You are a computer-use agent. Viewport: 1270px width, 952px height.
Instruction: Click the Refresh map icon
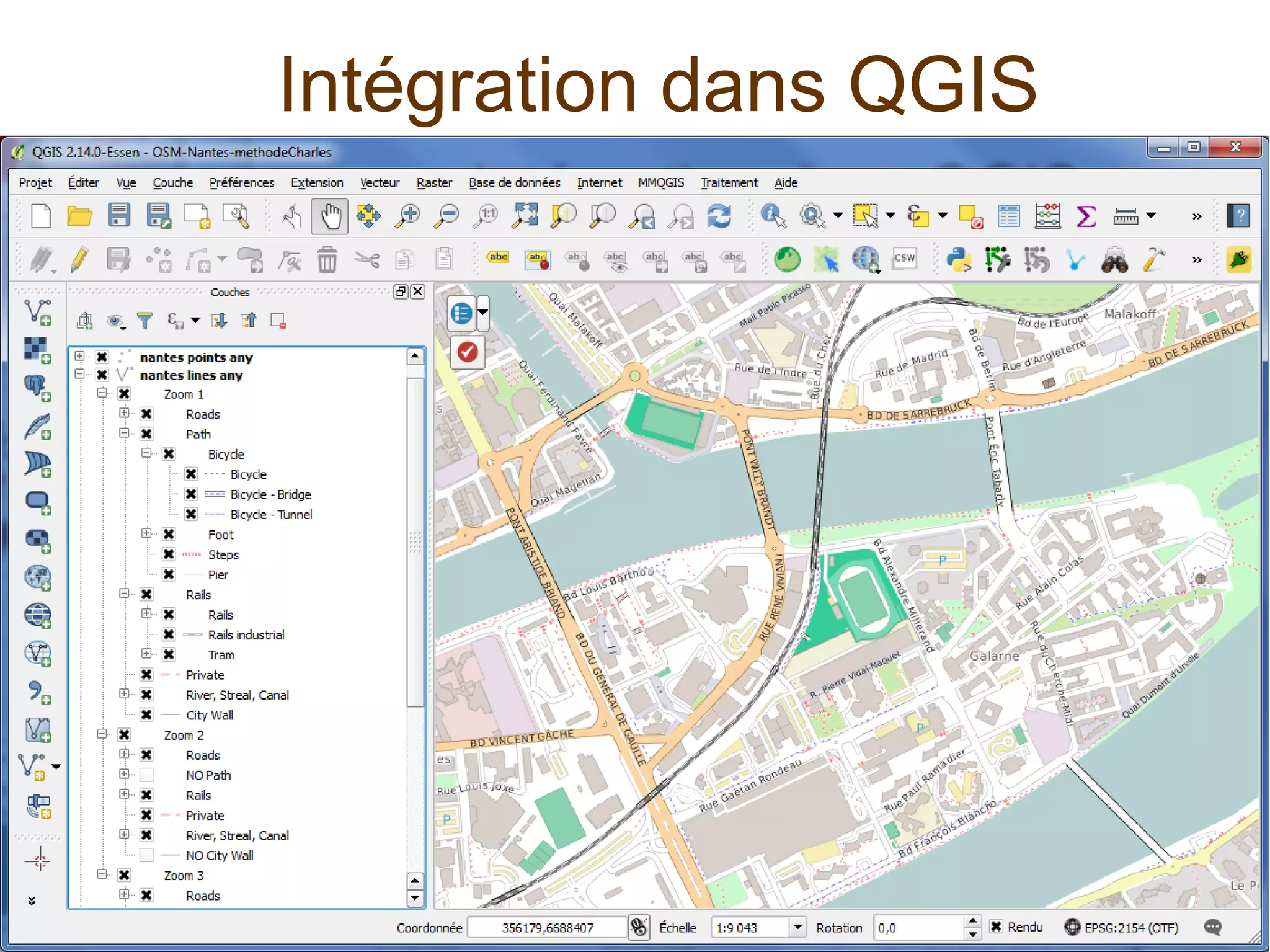click(720, 216)
